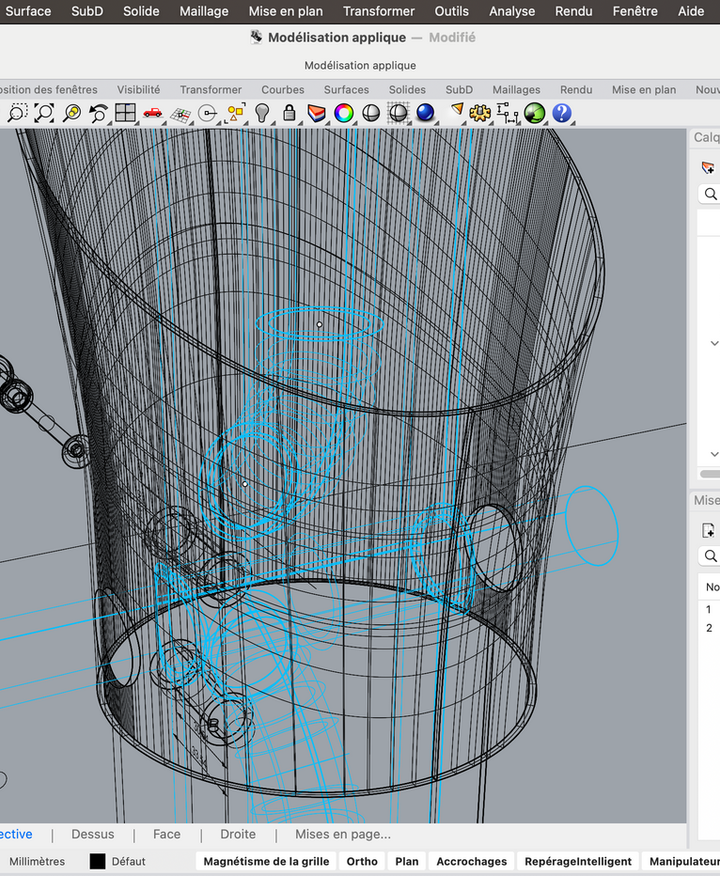
Task: Click the red car icon in toolbar
Action: (x=152, y=113)
